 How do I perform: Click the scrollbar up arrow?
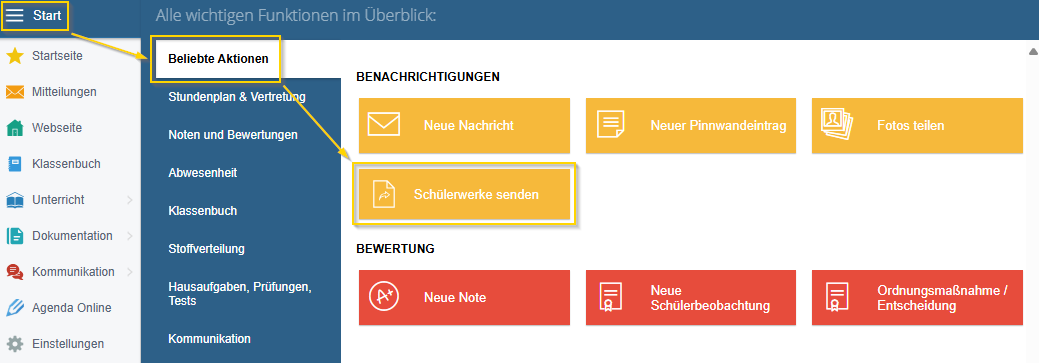pyautogui.click(x=1032, y=52)
